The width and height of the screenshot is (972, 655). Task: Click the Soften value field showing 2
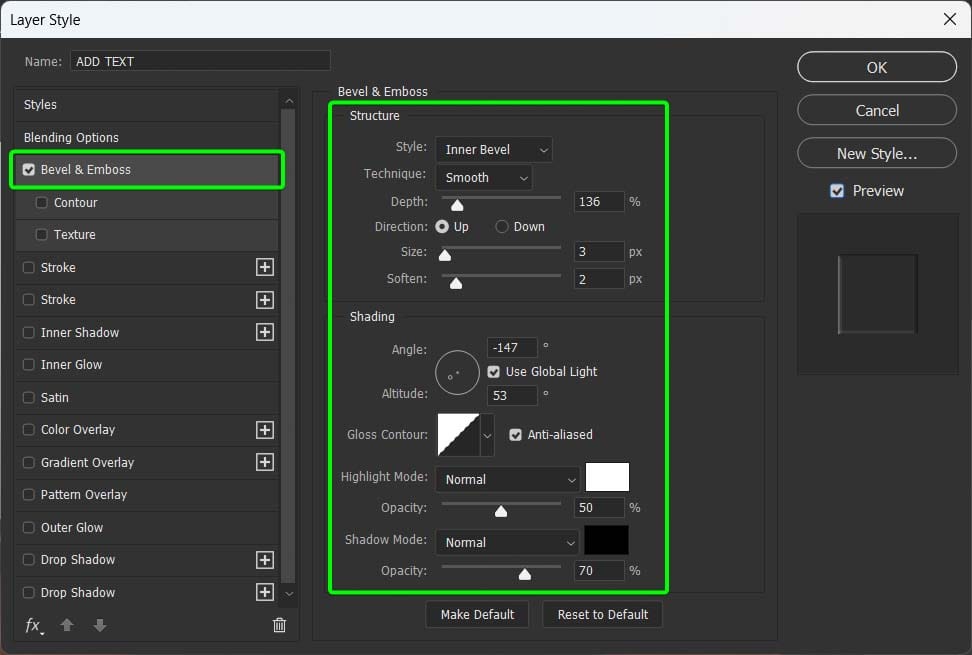(x=598, y=279)
